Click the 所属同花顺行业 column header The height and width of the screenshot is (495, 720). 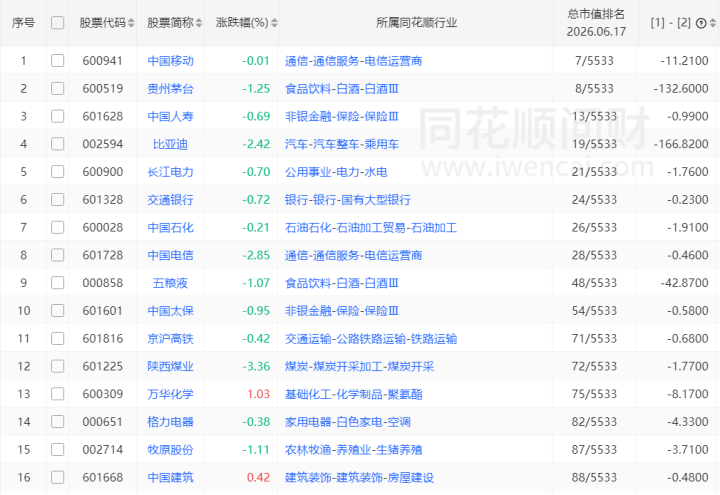[x=416, y=23]
